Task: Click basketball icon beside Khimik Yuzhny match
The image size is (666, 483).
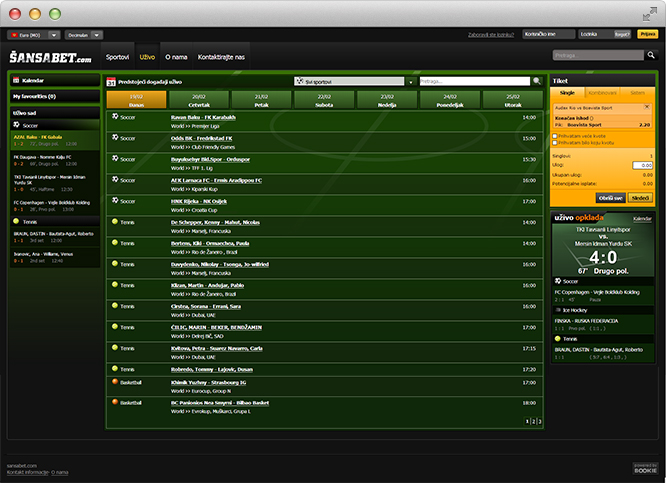Action: point(115,381)
